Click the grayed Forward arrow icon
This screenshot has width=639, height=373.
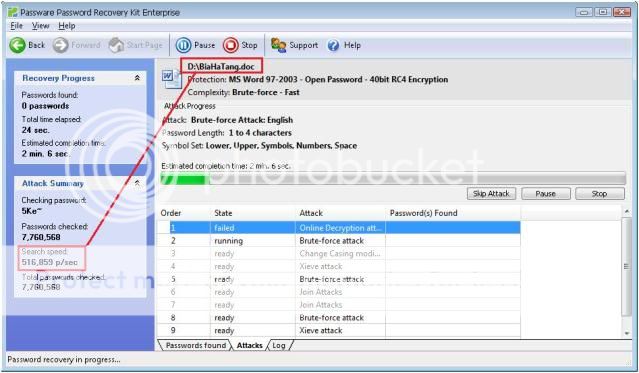coord(60,45)
